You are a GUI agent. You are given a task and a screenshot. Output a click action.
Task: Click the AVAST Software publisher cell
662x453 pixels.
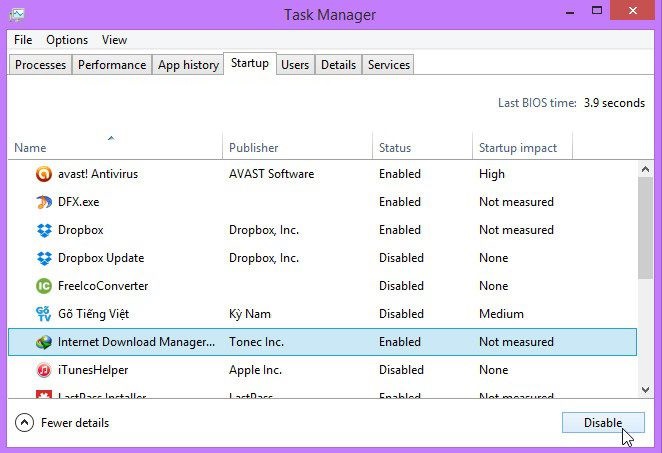(271, 174)
